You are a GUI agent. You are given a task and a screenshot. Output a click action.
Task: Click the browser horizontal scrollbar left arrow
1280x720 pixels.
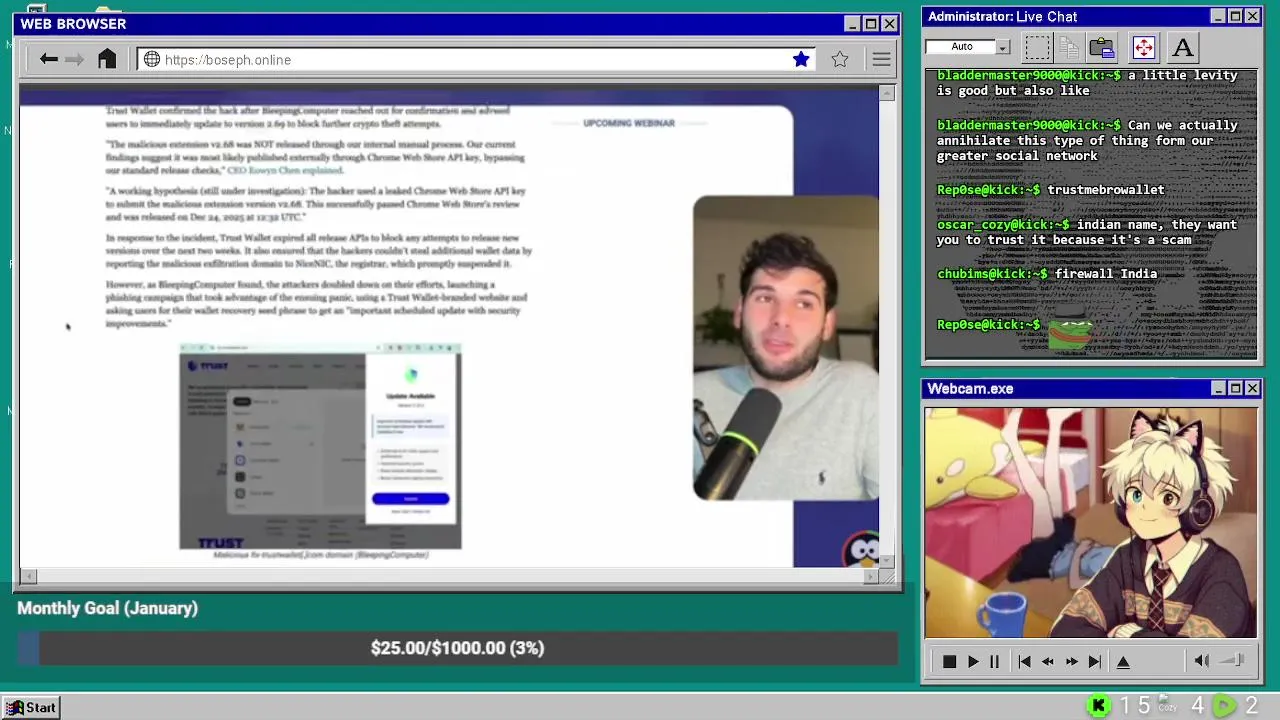(28, 576)
